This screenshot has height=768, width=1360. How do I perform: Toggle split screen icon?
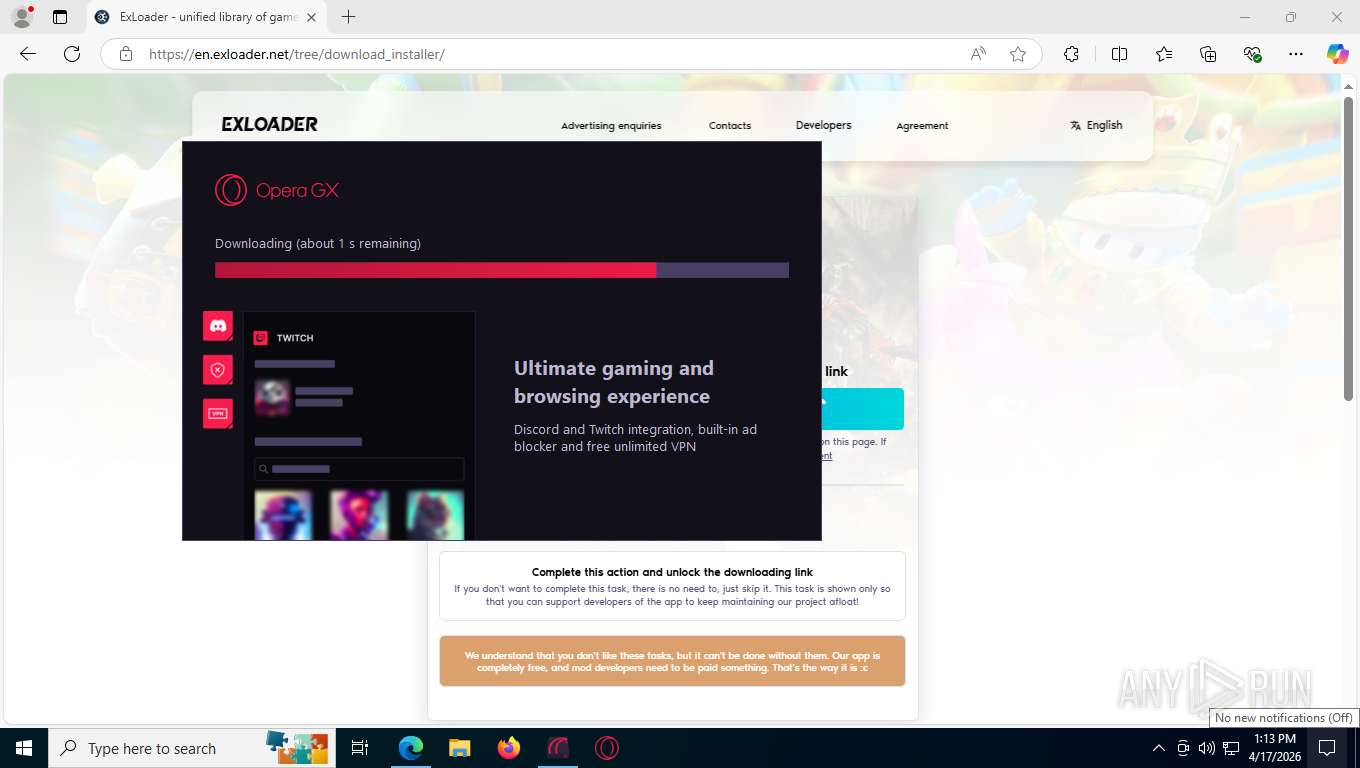[x=1119, y=54]
